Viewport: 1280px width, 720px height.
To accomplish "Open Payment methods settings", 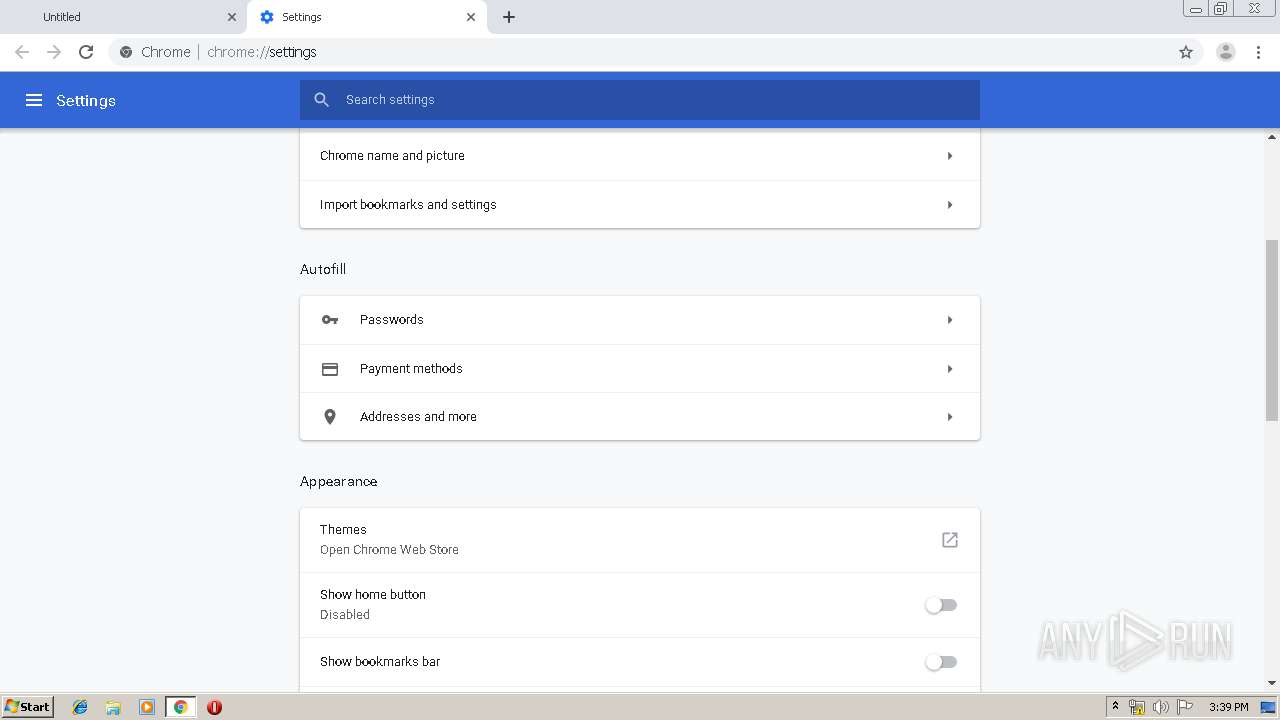I will 640,369.
